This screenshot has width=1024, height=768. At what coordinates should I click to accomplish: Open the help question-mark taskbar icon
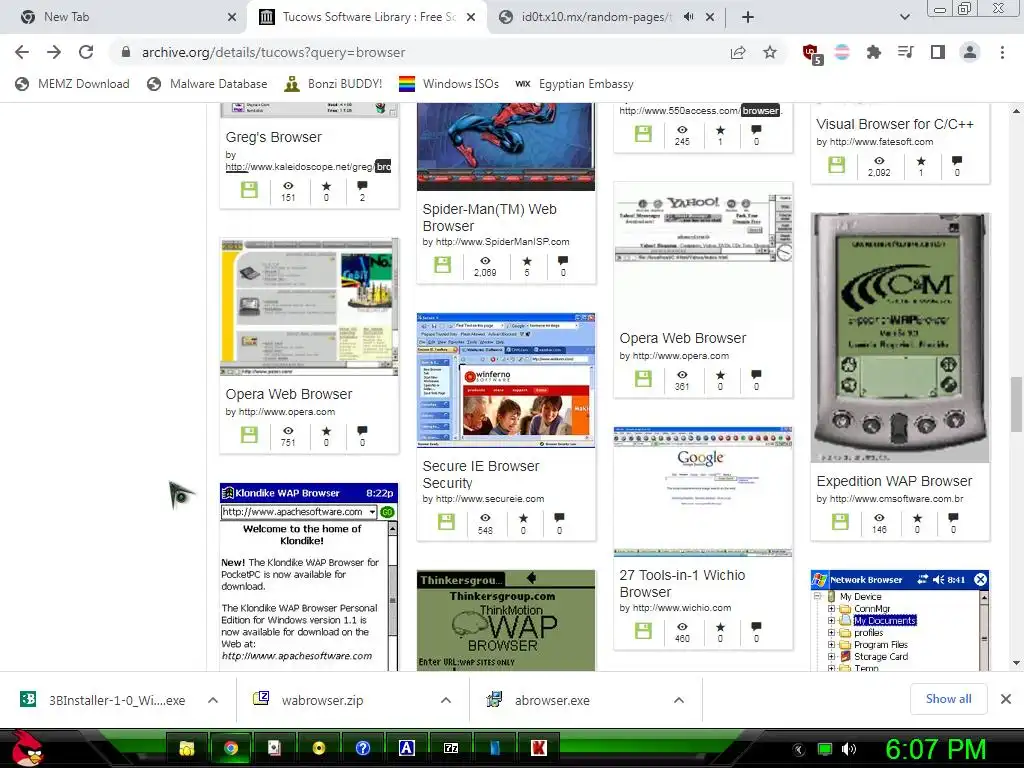click(x=363, y=748)
